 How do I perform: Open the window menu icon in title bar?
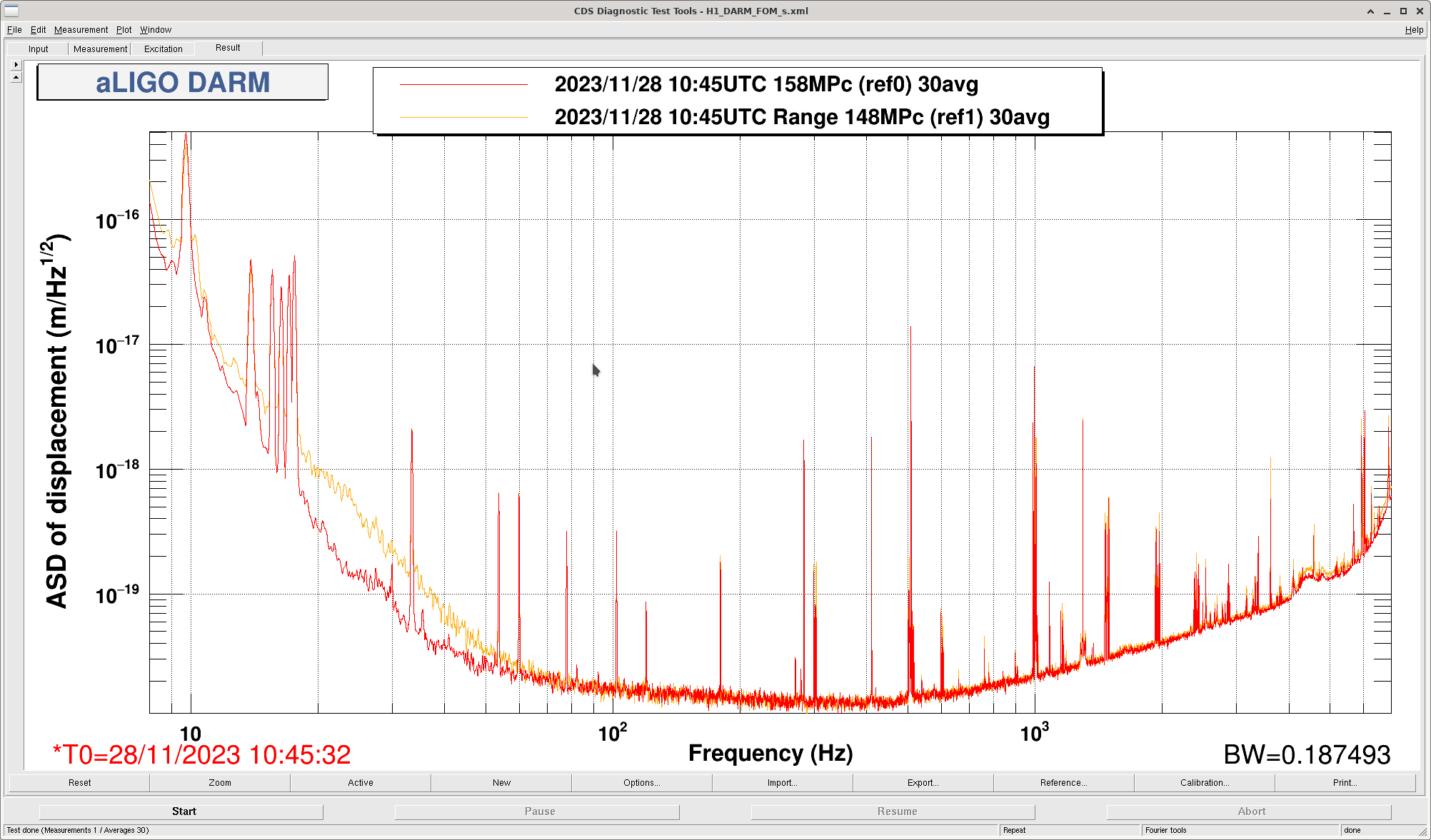[11, 11]
